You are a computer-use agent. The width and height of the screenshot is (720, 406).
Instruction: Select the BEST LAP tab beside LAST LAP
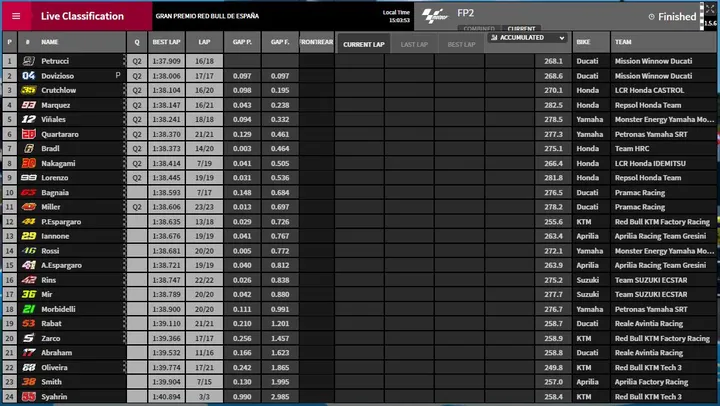tap(461, 44)
